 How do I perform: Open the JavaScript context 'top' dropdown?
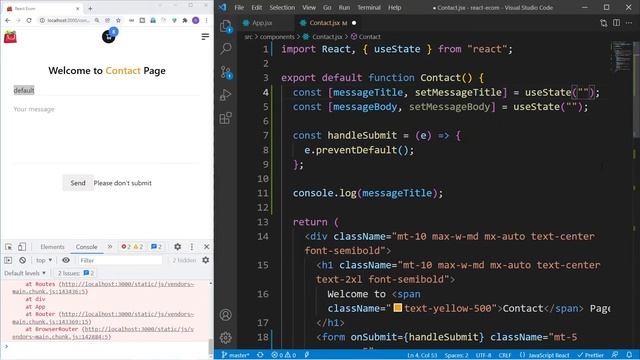pos(44,260)
